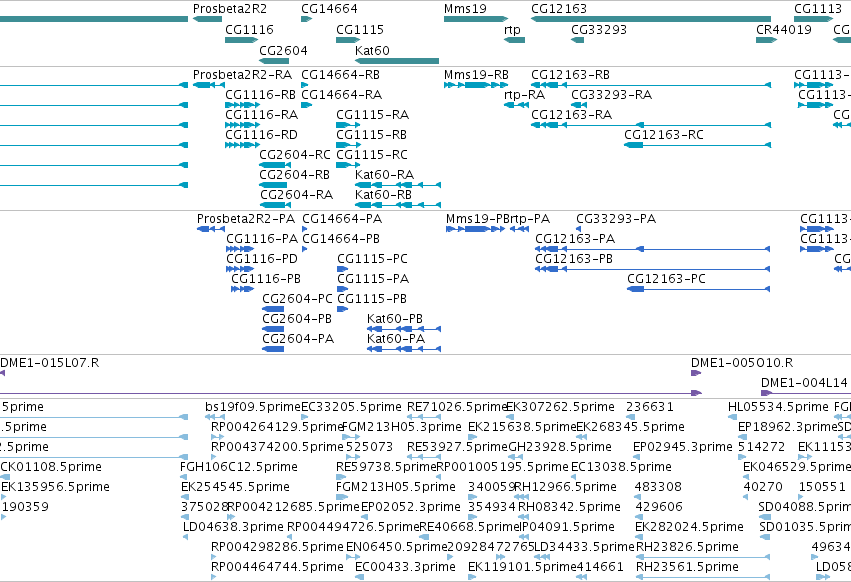Image resolution: width=851 pixels, height=582 pixels.
Task: Select the Kat60-PA protein feature
Action: point(404,349)
